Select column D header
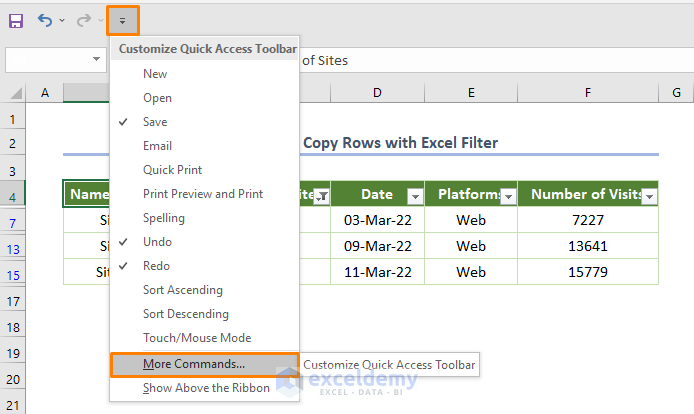Screen dimensions: 694x414 point(377,93)
